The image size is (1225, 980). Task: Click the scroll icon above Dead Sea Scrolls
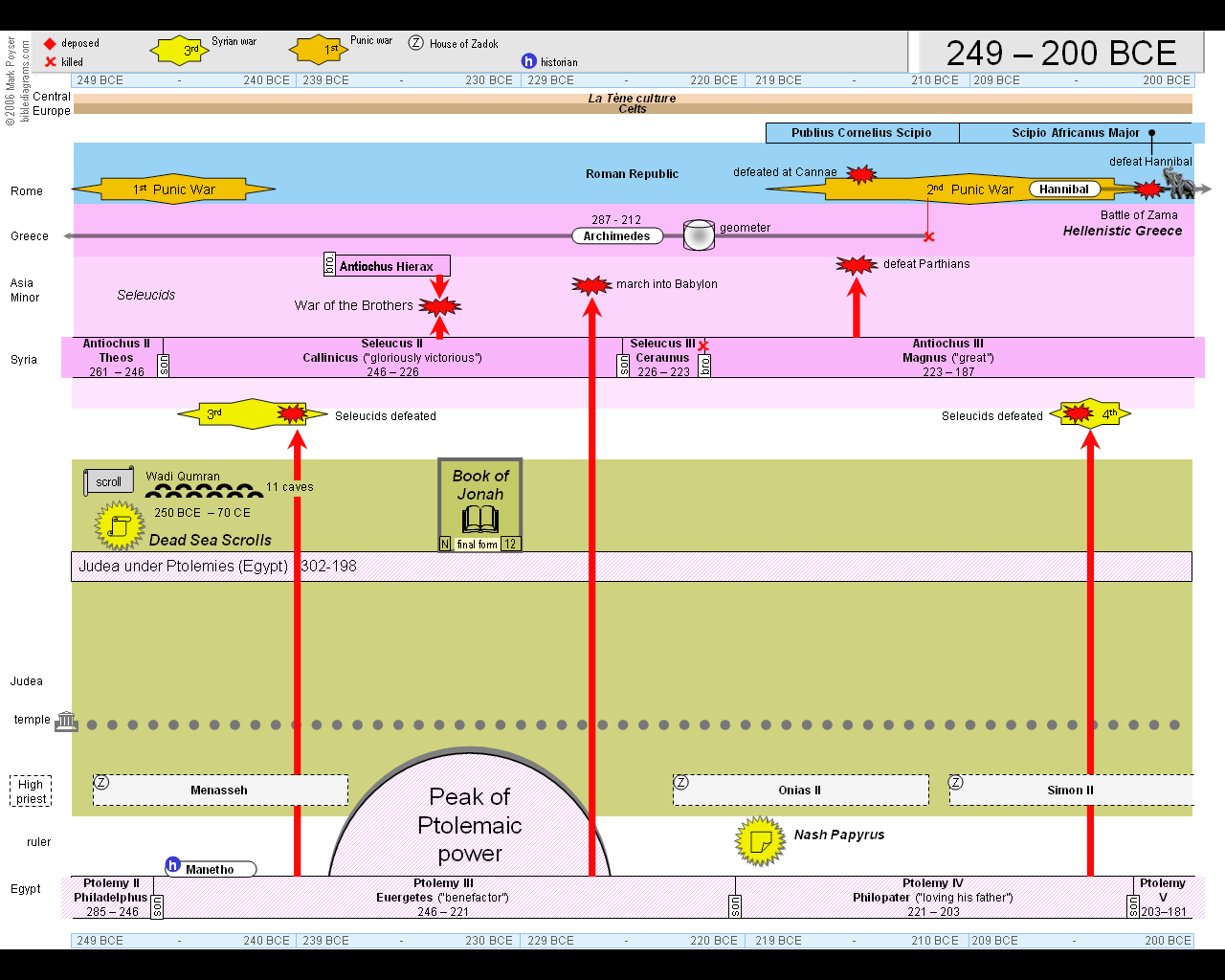[107, 481]
